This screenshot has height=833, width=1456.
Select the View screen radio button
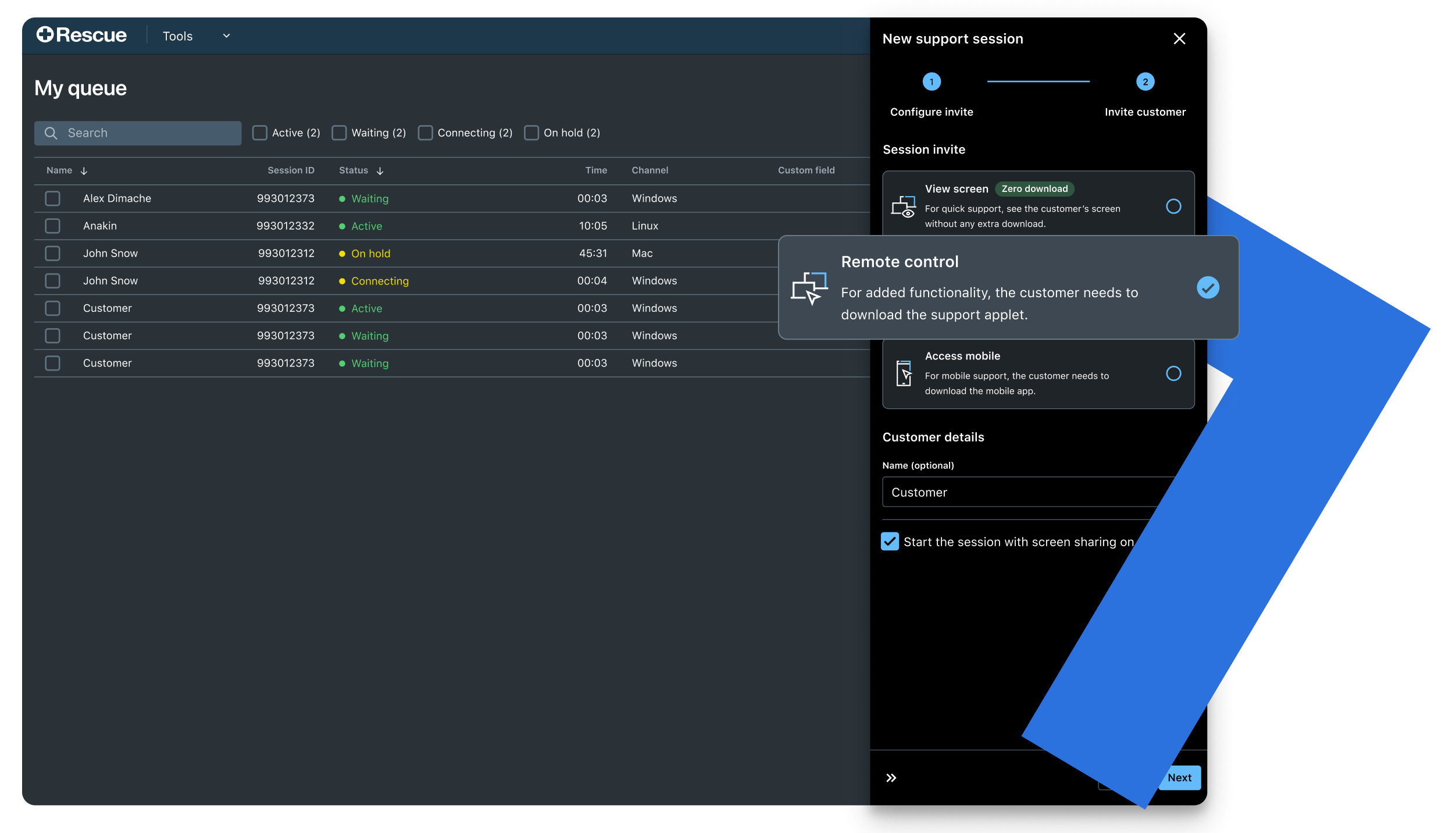(1173, 207)
